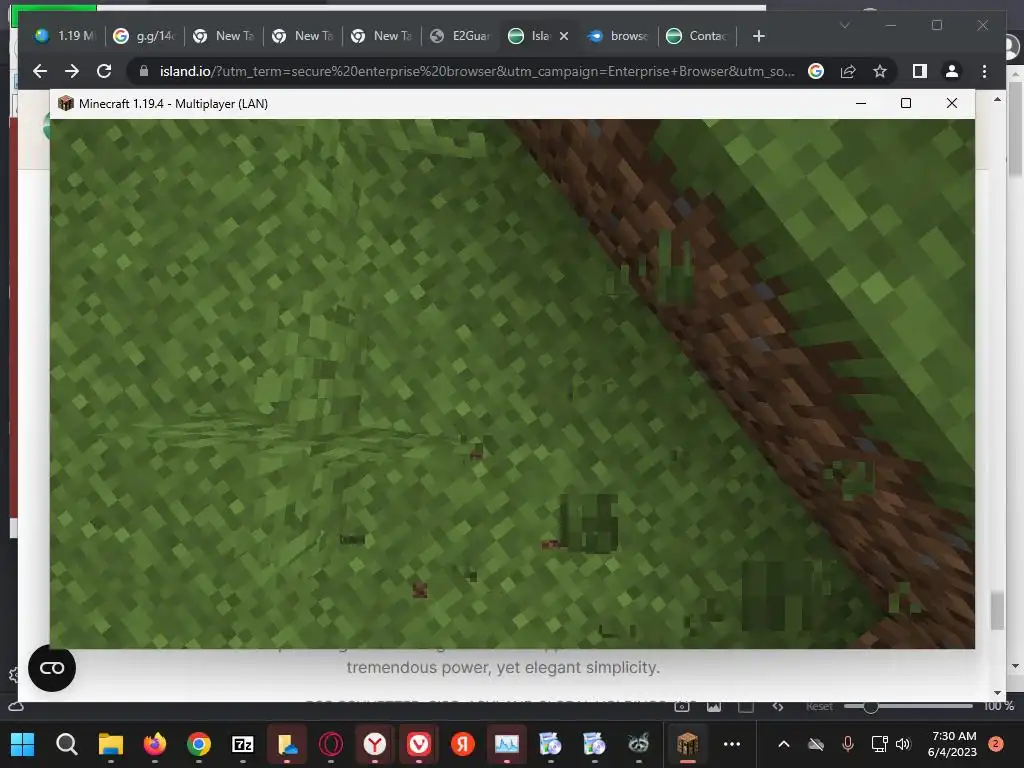Image resolution: width=1024 pixels, height=768 pixels.
Task: Maximize the Minecraft 1.19.4 window
Action: click(906, 103)
